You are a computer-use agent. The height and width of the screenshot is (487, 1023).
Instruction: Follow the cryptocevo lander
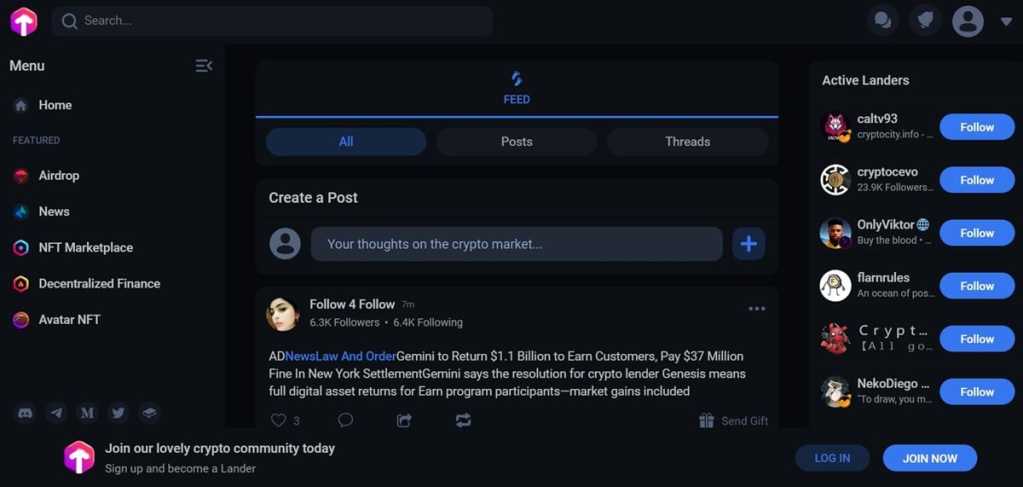[x=976, y=180]
